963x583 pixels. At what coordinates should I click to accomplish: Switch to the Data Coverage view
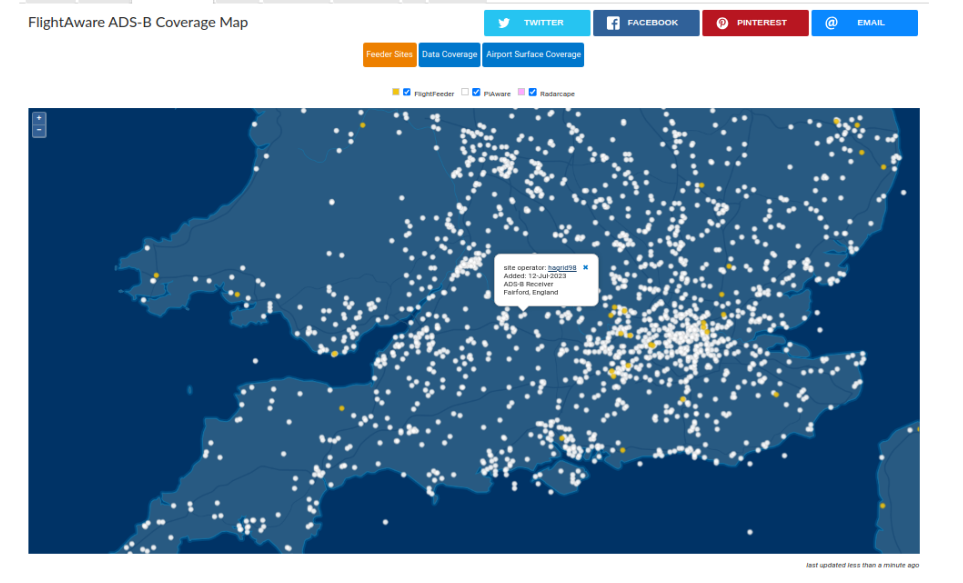point(450,55)
